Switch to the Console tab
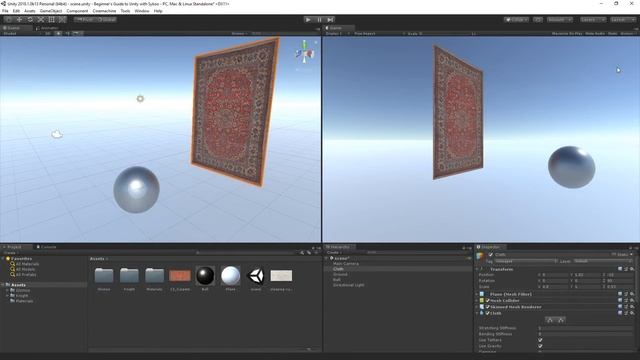This screenshot has width=640, height=360. tap(46, 247)
